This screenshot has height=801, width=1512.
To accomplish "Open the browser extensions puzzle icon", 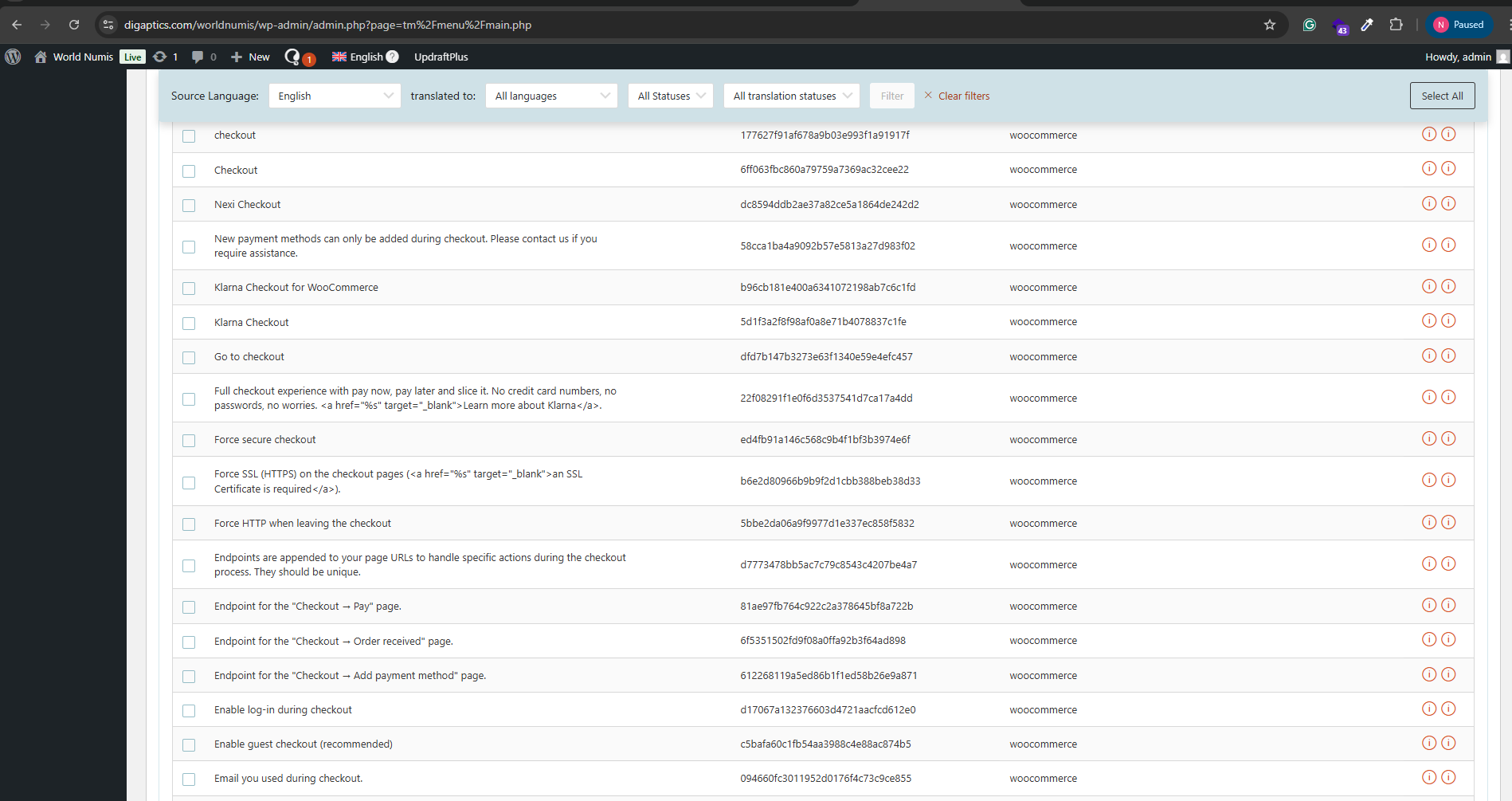I will pos(1396,25).
